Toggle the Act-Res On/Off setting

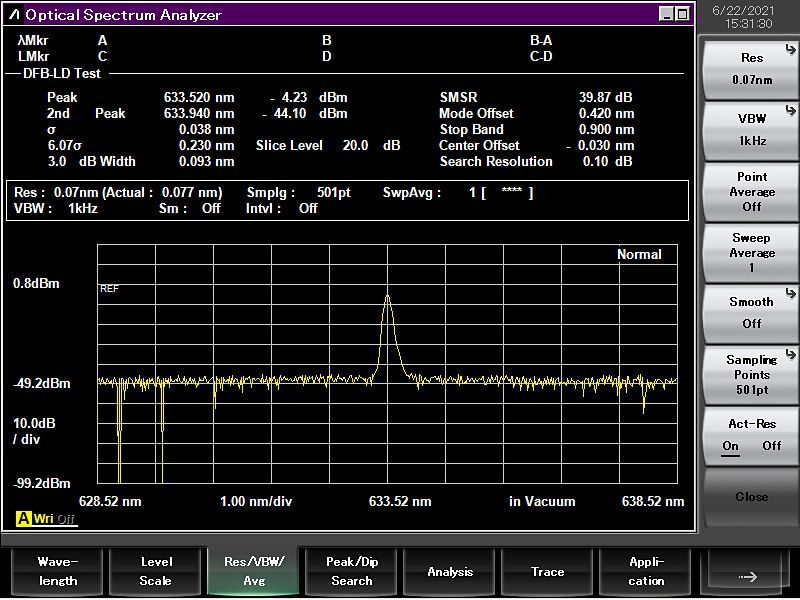[x=751, y=436]
